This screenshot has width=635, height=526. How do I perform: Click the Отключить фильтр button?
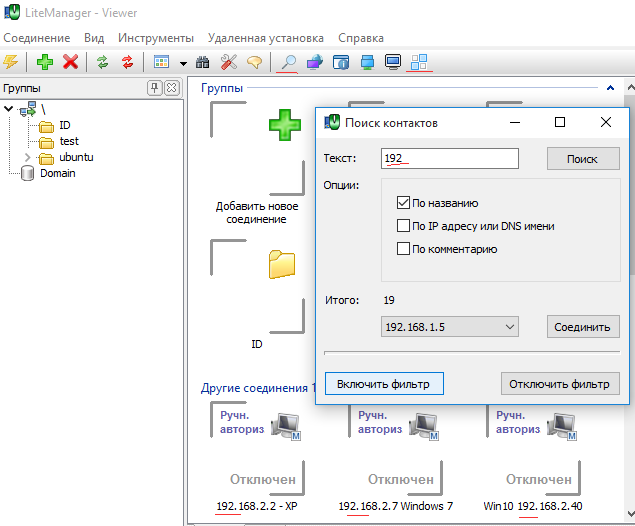560,384
